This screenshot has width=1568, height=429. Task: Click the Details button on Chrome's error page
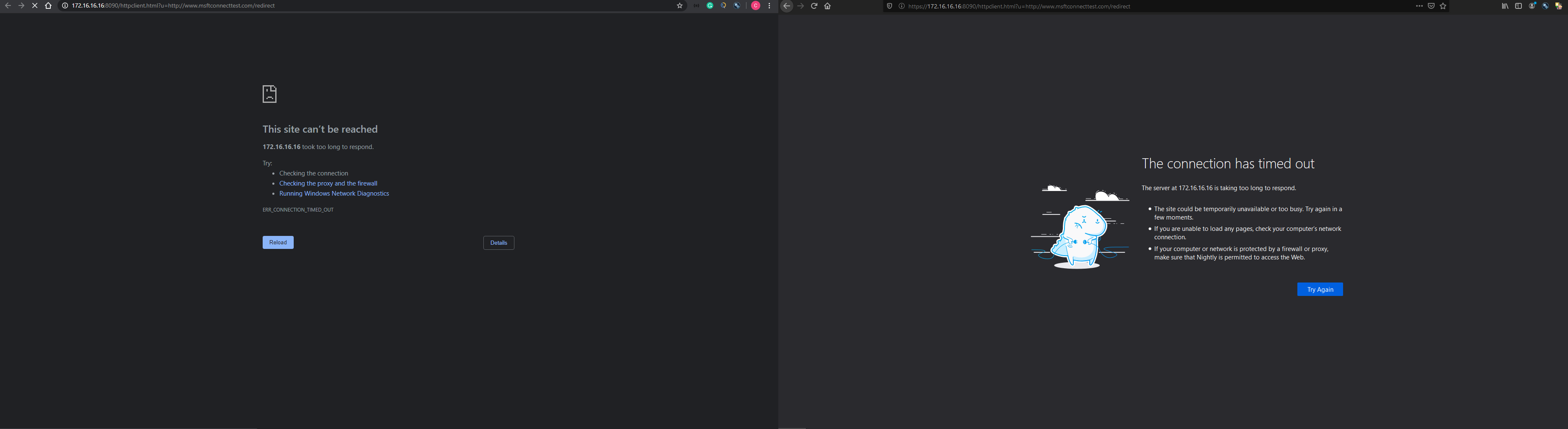(498, 243)
